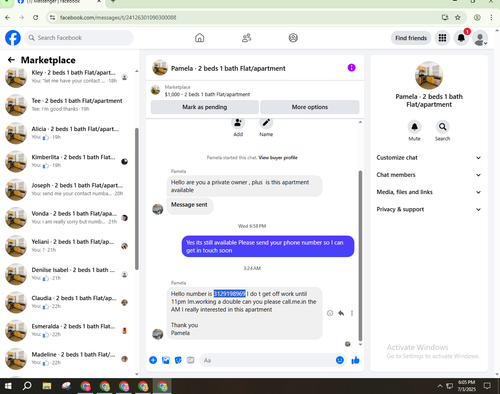
Task: Open Alicia conversation in list
Action: point(67,133)
